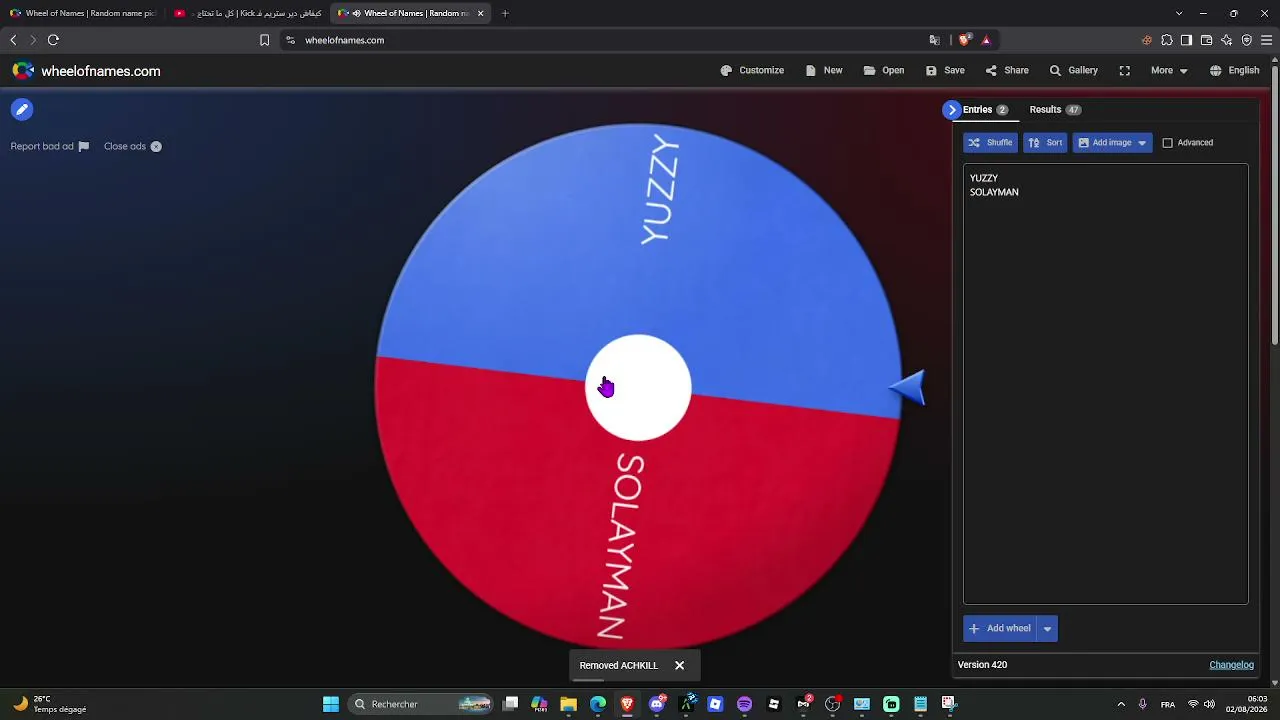
Task: Click the blue pencil edit icon
Action: click(22, 110)
